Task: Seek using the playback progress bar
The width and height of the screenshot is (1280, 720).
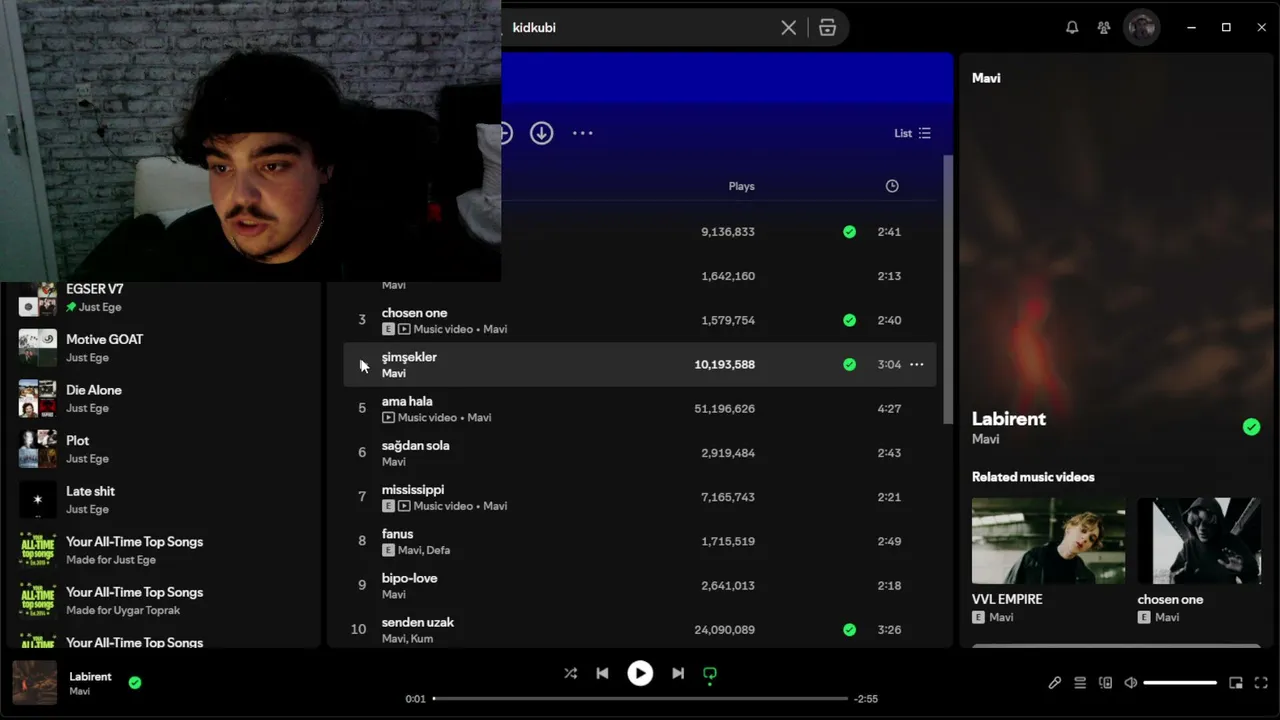Action: pyautogui.click(x=640, y=699)
